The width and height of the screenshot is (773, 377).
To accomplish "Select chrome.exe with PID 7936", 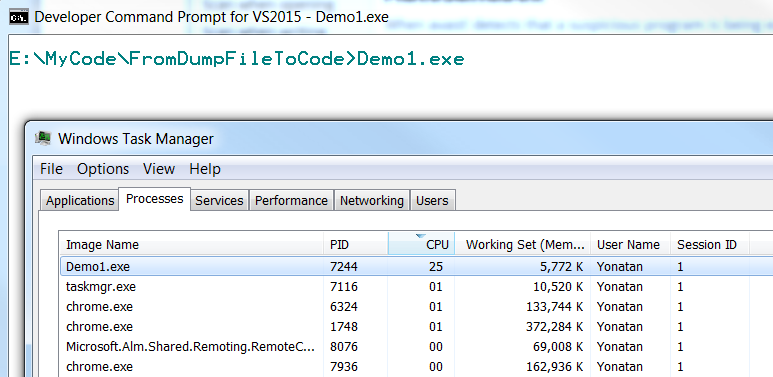I will (x=417, y=367).
